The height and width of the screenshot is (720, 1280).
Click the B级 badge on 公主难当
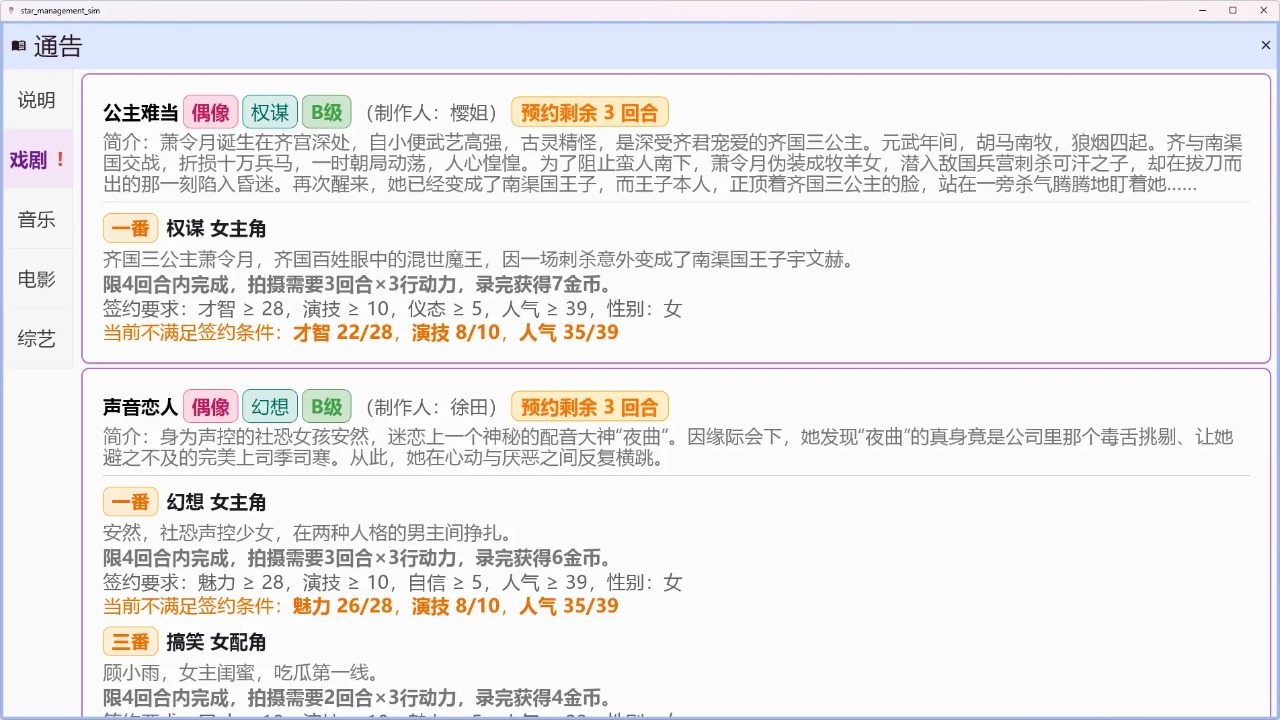click(327, 112)
